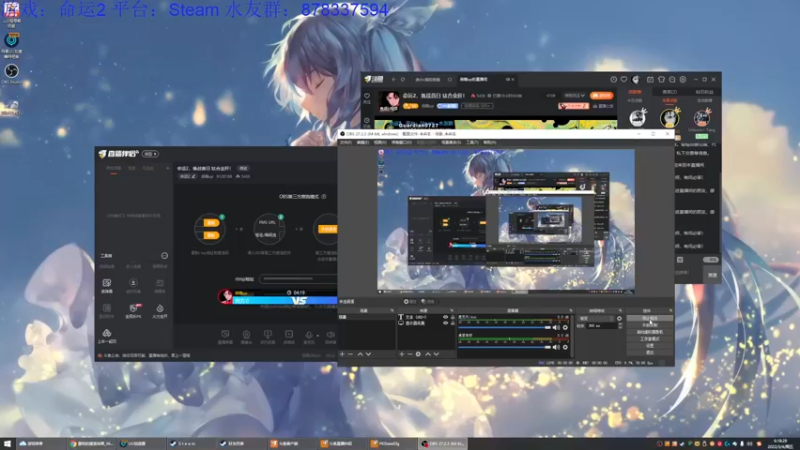Open the Tools menu in OBS
This screenshot has width=800, height=450.
[472, 142]
